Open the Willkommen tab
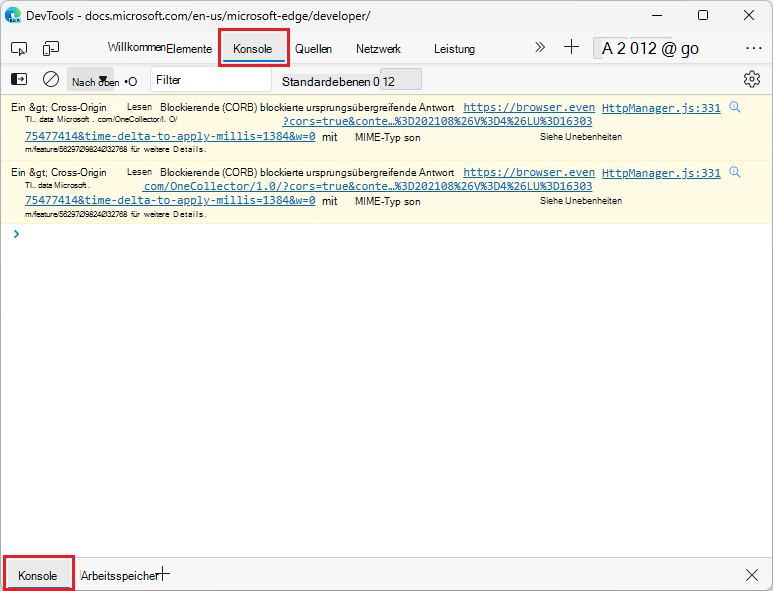Image resolution: width=773 pixels, height=591 pixels. pyautogui.click(x=136, y=47)
